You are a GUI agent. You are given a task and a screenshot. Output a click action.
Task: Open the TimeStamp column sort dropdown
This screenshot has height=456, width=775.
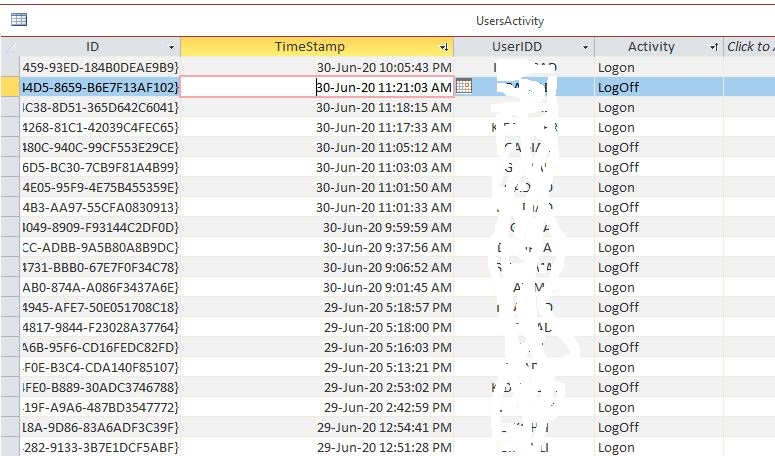tap(444, 47)
